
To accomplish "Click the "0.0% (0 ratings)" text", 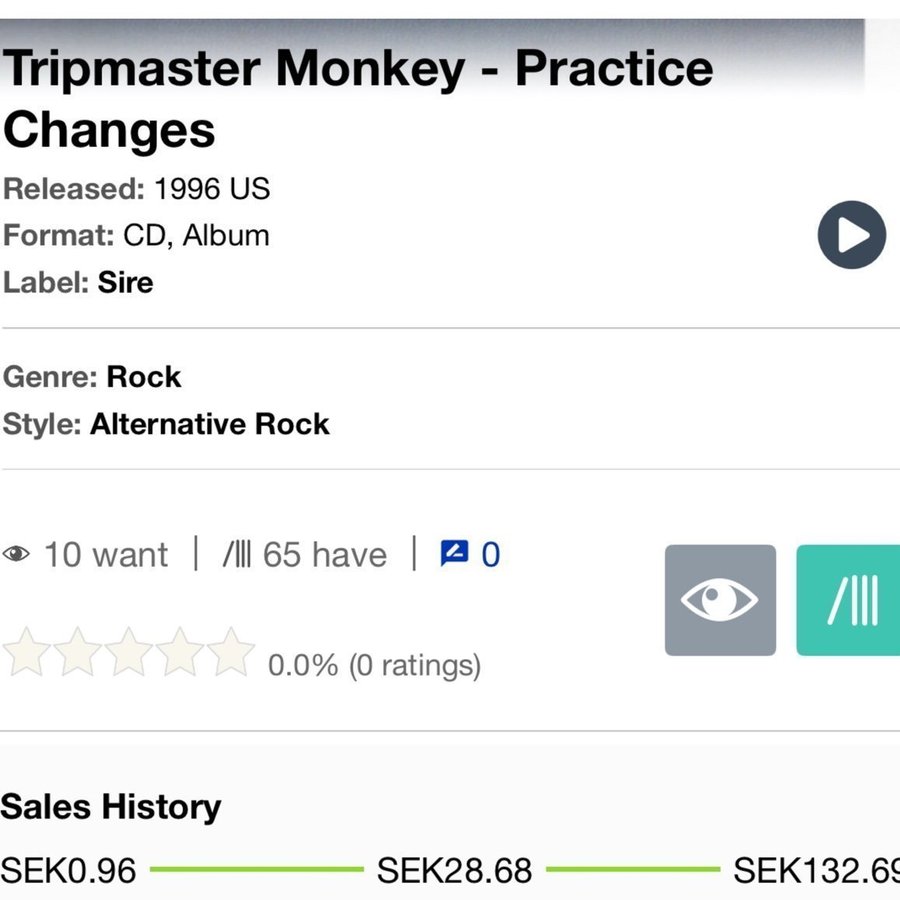I will (374, 665).
